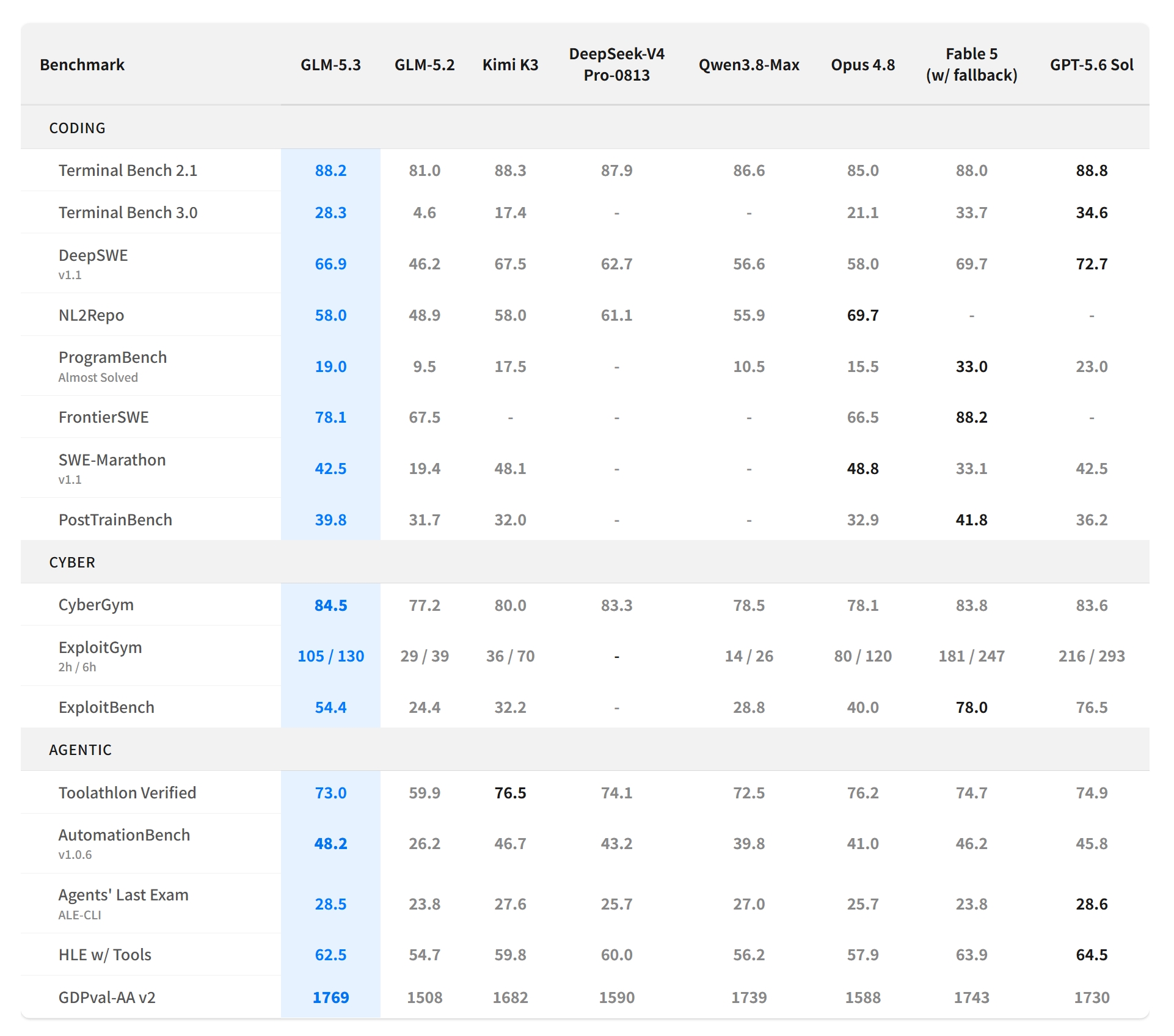
Task: Click Fable 5's ProgramBench score 33.0
Action: coord(971,367)
